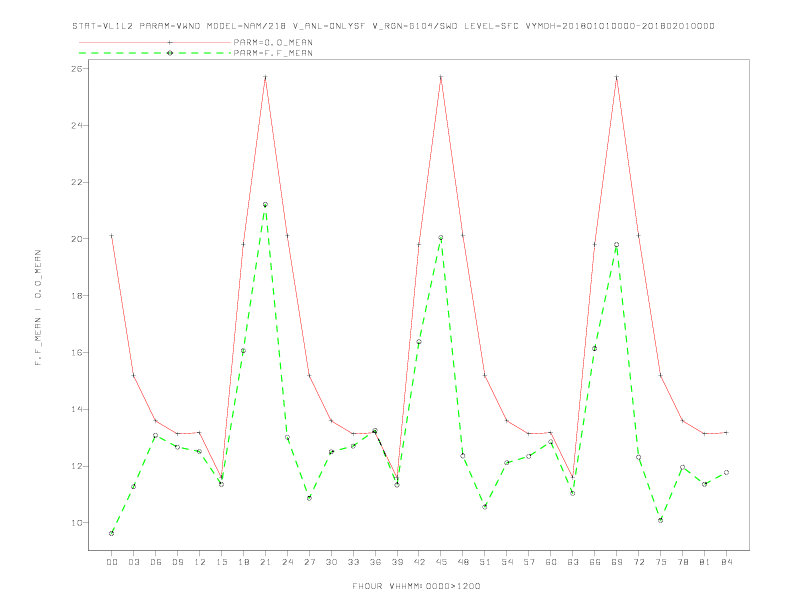Screen dimensions: 792x612
Task: Select red O.O_MEAN peak marker at hour 45
Action: point(441,77)
